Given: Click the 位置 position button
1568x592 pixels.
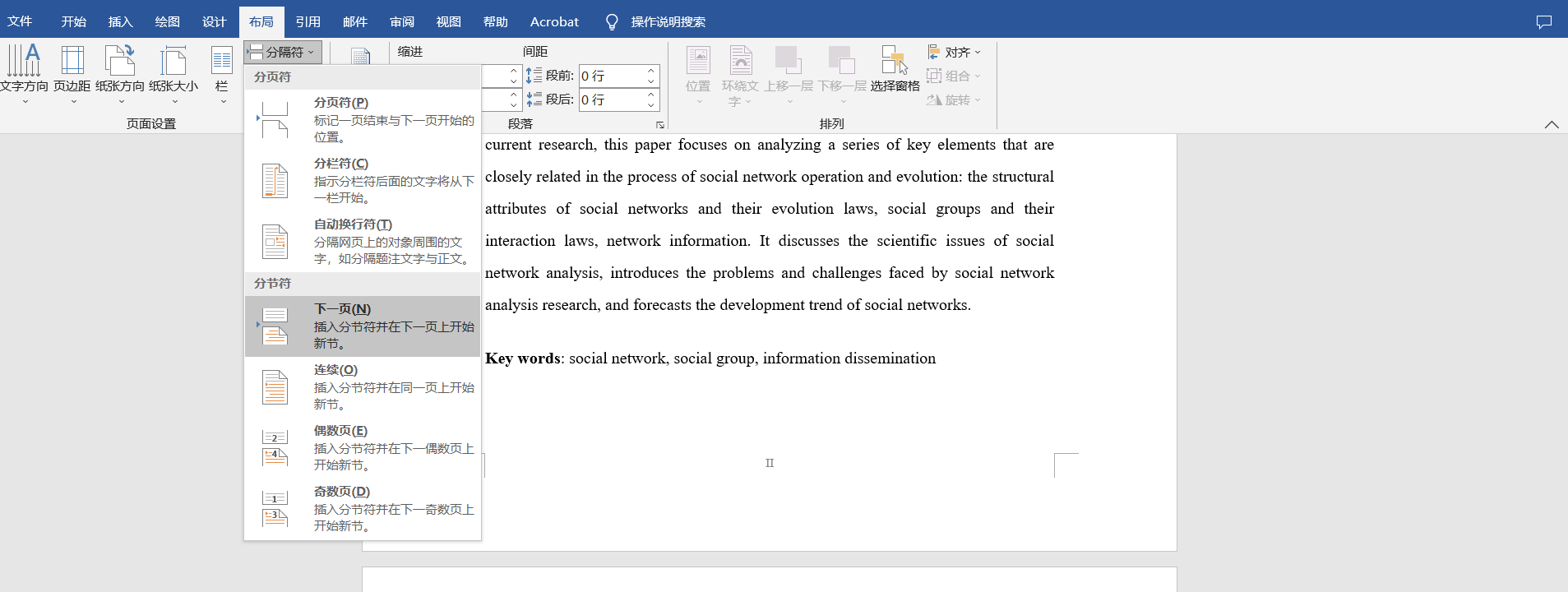Looking at the screenshot, I should point(698,76).
